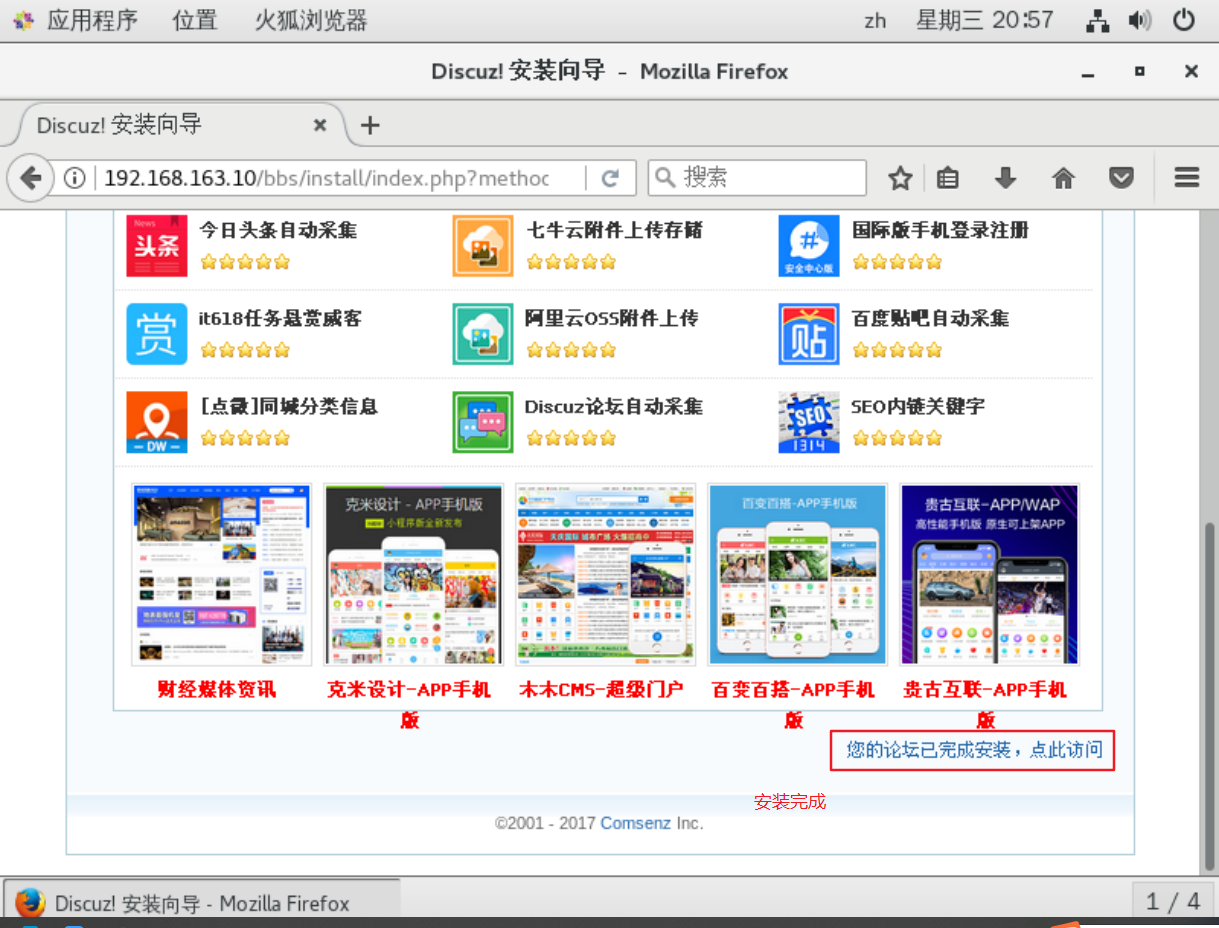This screenshot has height=928, width=1219.
Task: Open 贵古互联-APP手机版 template thumbnail
Action: (989, 574)
